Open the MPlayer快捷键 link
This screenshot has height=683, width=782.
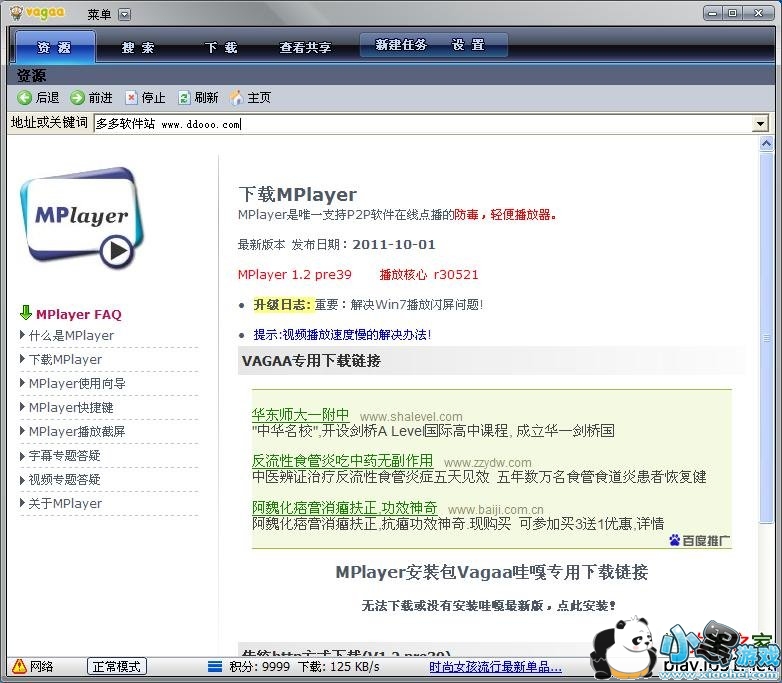coord(71,407)
